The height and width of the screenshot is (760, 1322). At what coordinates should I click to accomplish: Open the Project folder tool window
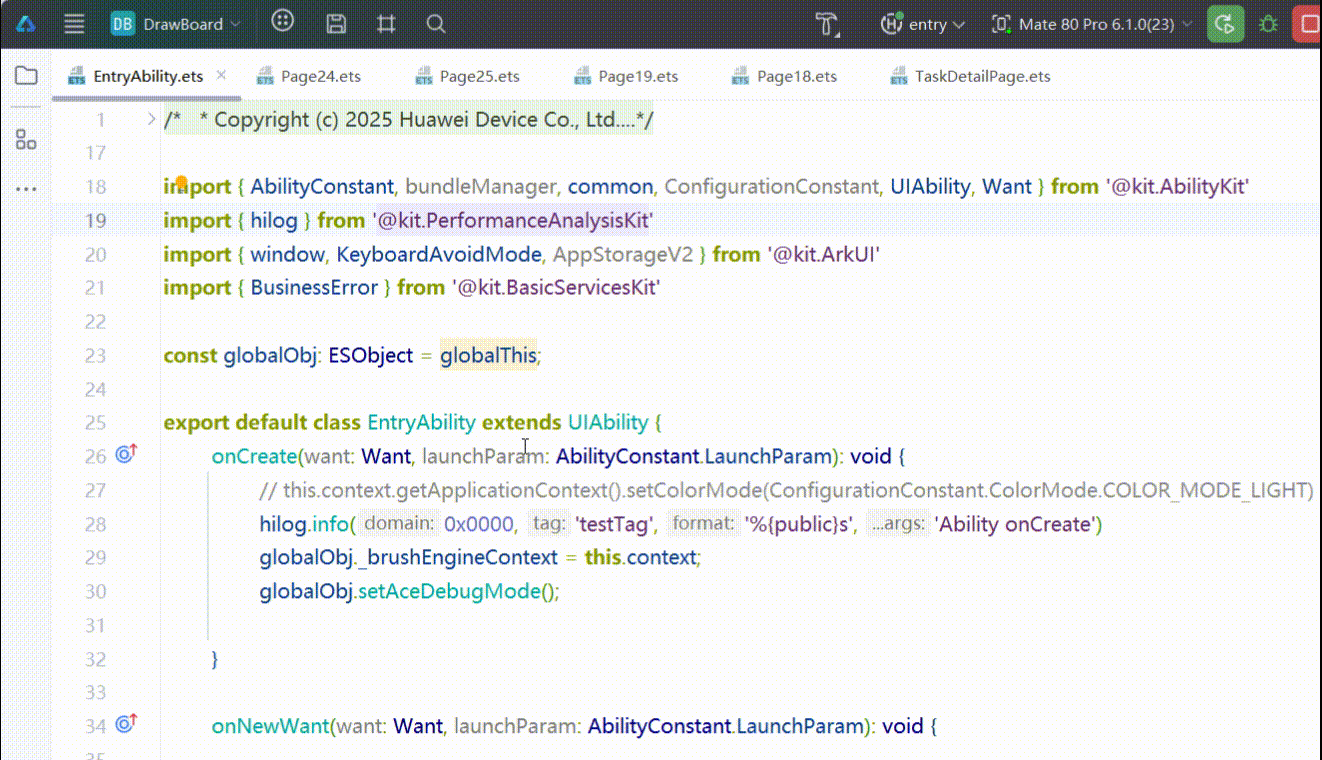pos(26,76)
